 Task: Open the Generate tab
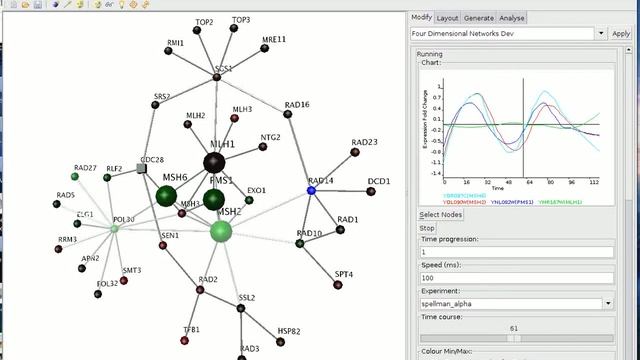[479, 18]
